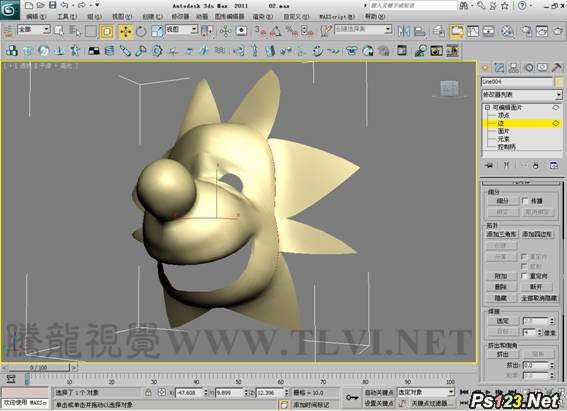Viewport: 567px width, 411px height.
Task: Click the X coordinate field in status bar
Action: pos(189,392)
